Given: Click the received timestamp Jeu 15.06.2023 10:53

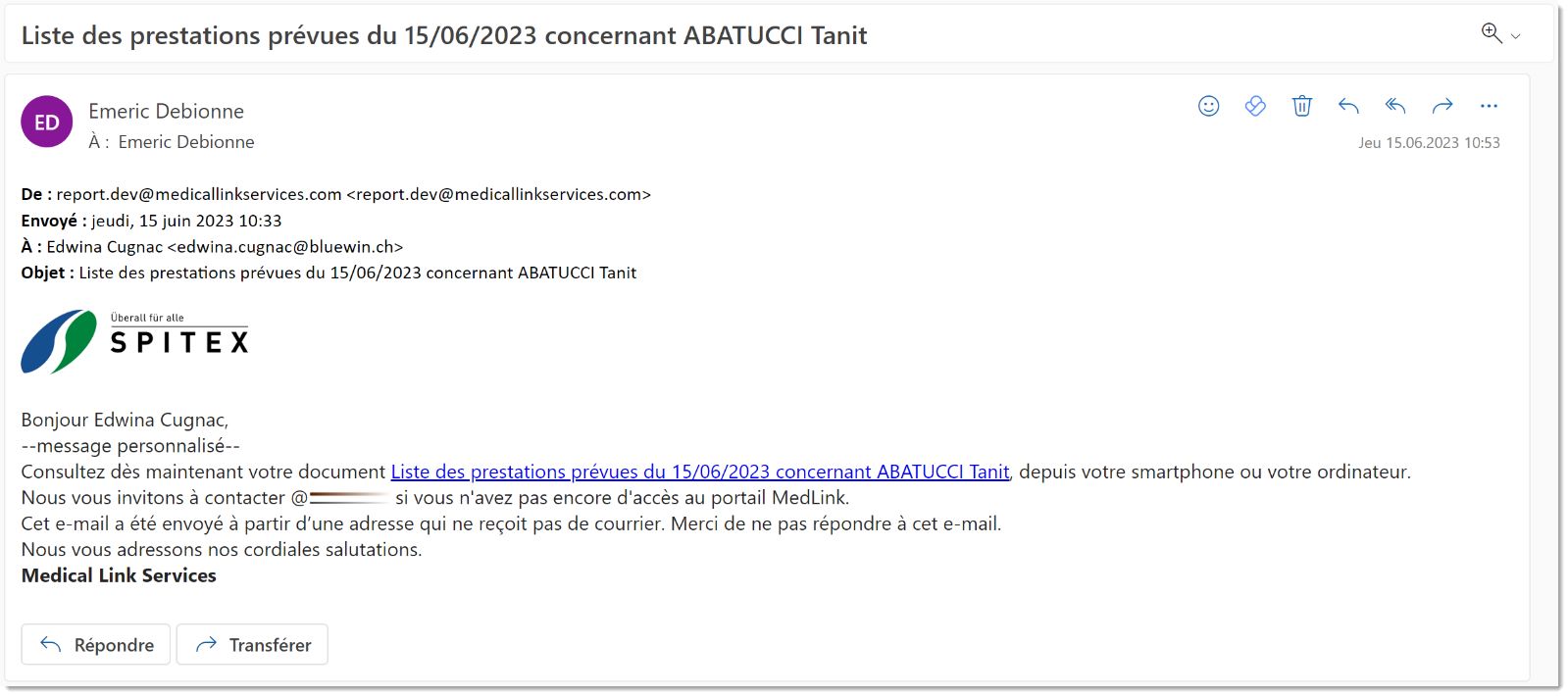Looking at the screenshot, I should tap(1428, 143).
